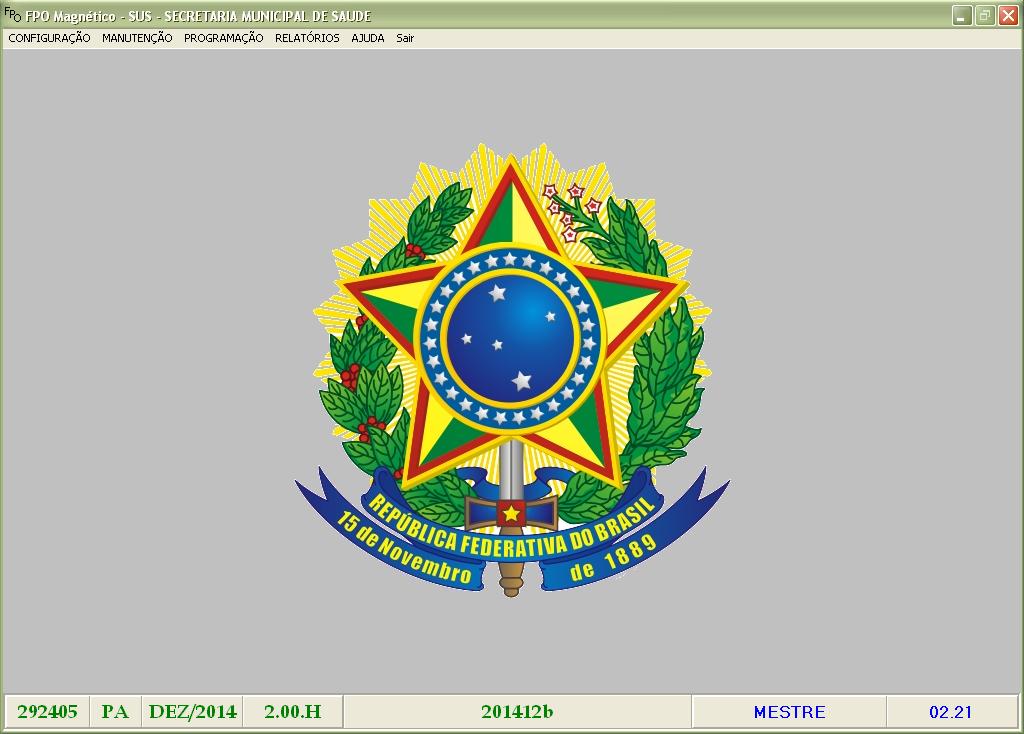Click the 2.00.H version panel
This screenshot has height=734, width=1024.
[292, 712]
